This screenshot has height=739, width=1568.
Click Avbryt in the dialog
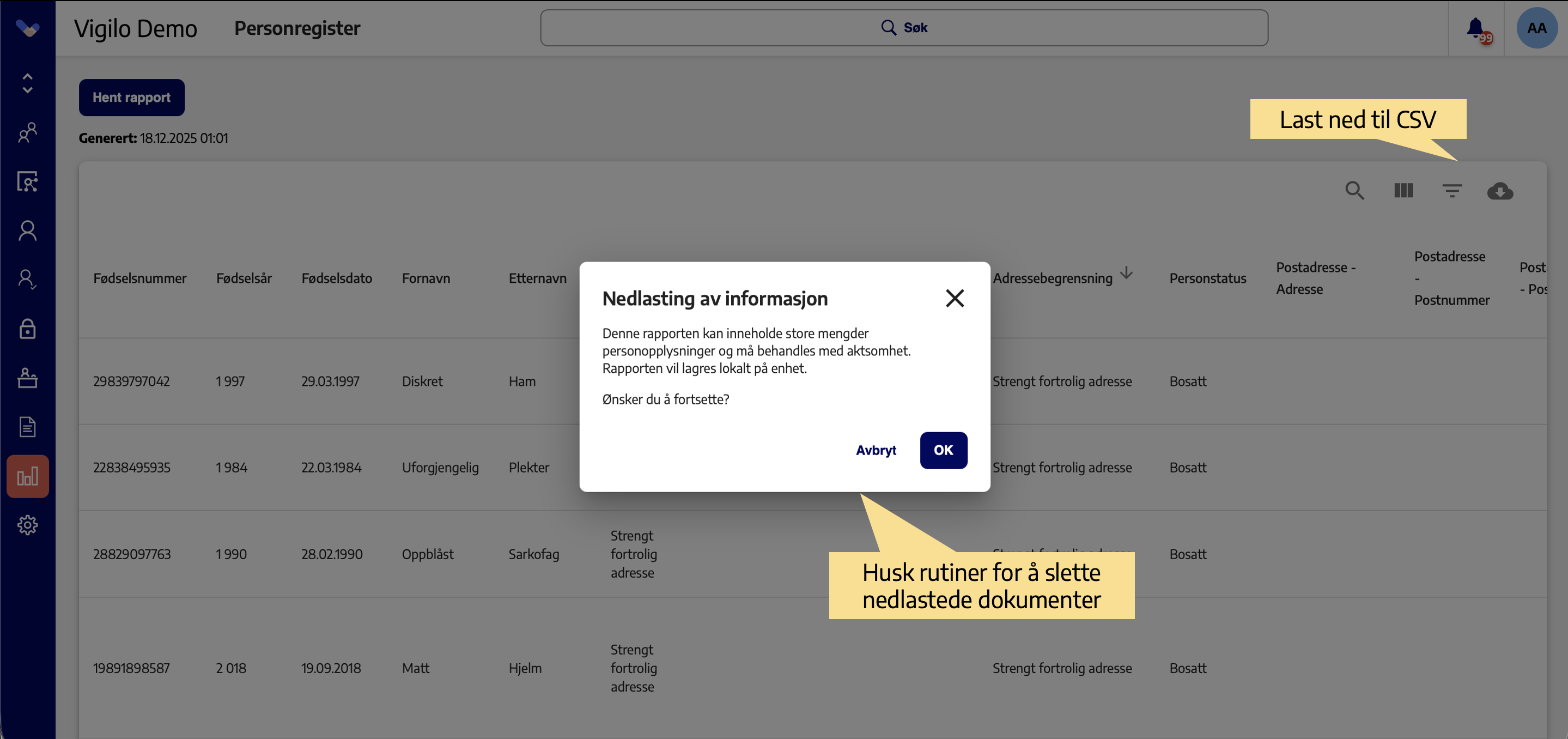point(876,451)
